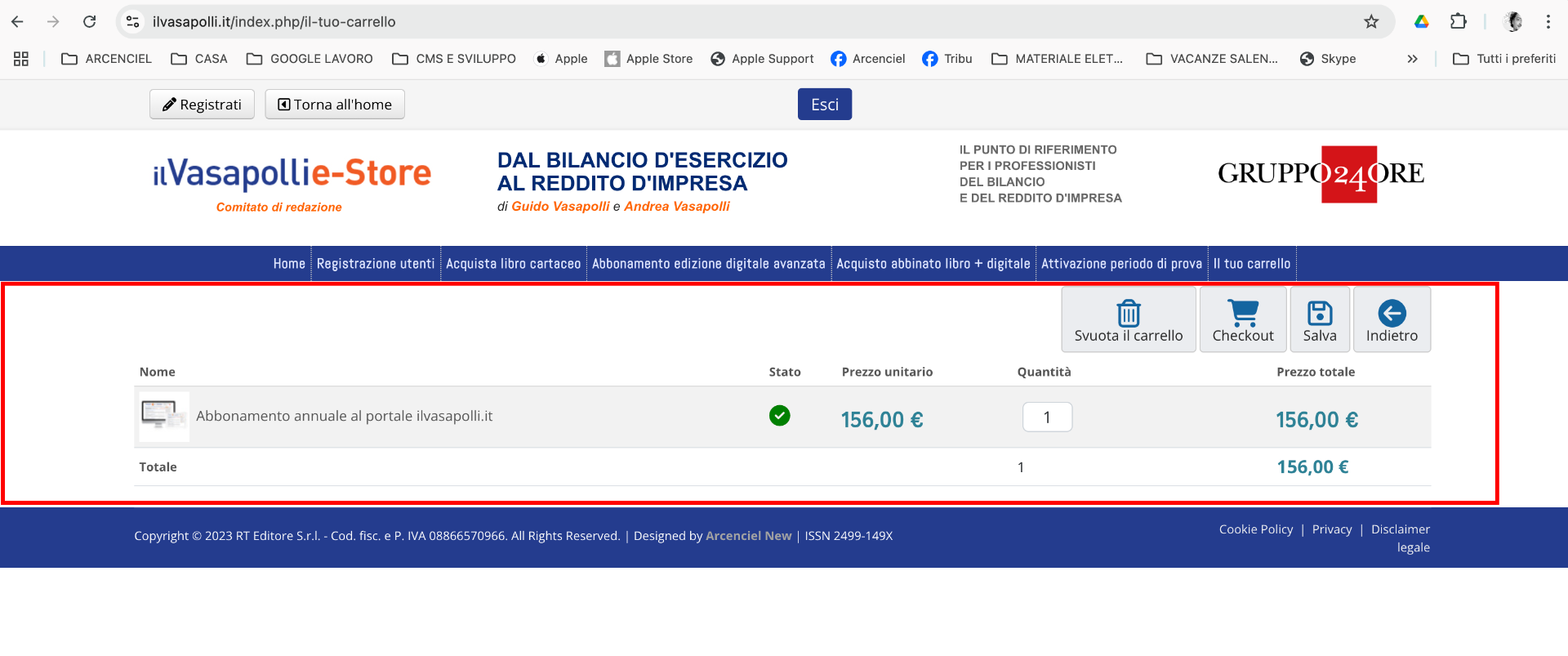
Task: Open the Arcenciel New footer link
Action: point(749,536)
